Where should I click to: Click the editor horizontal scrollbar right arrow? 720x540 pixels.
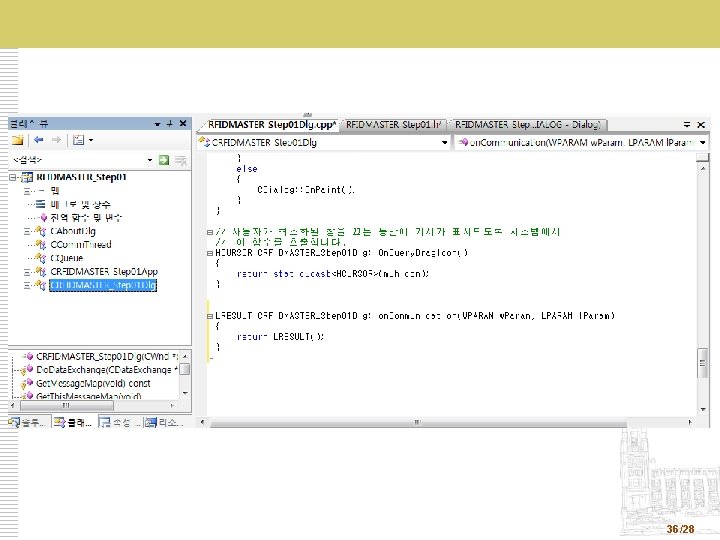click(690, 422)
